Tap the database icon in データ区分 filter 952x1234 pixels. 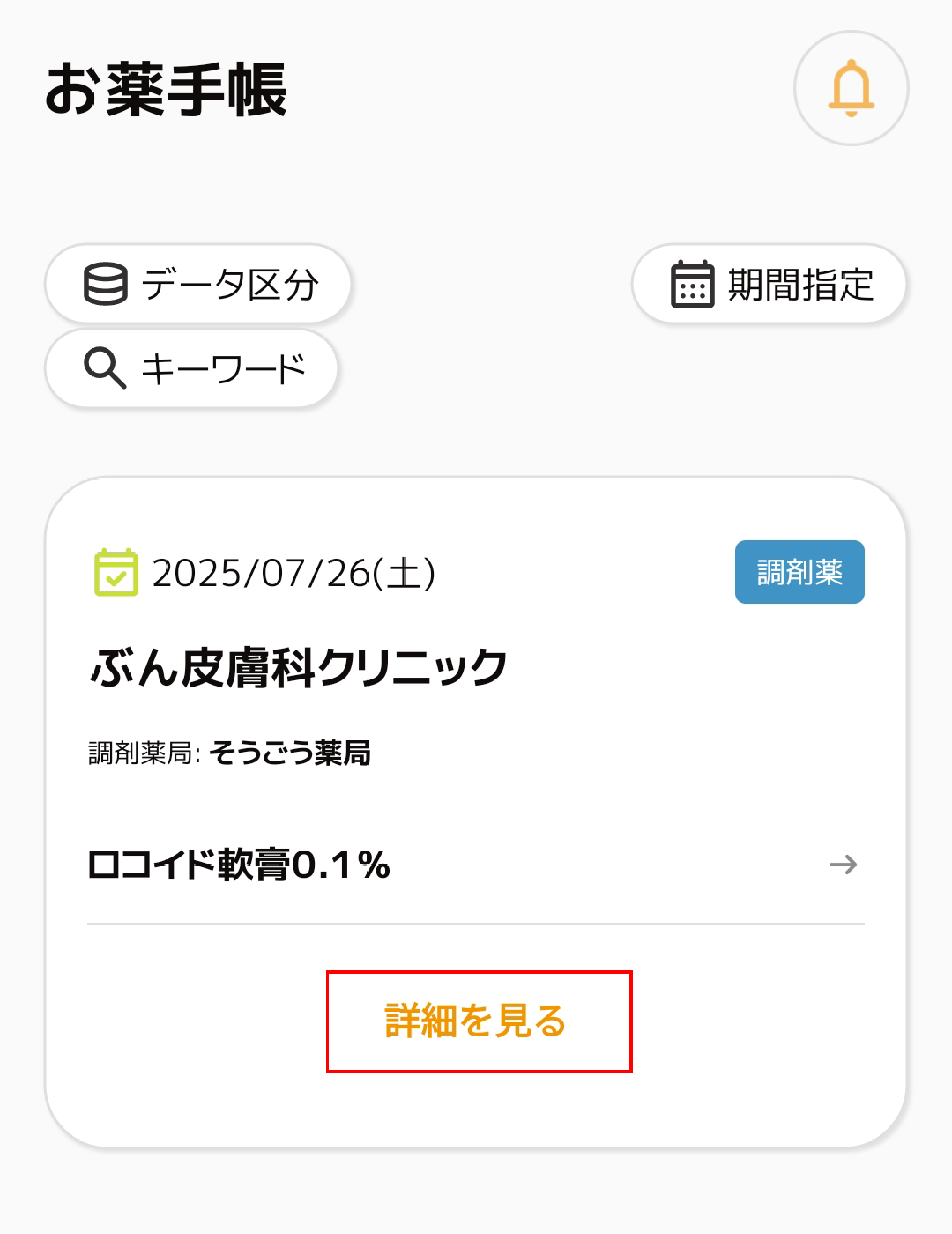pyautogui.click(x=106, y=284)
